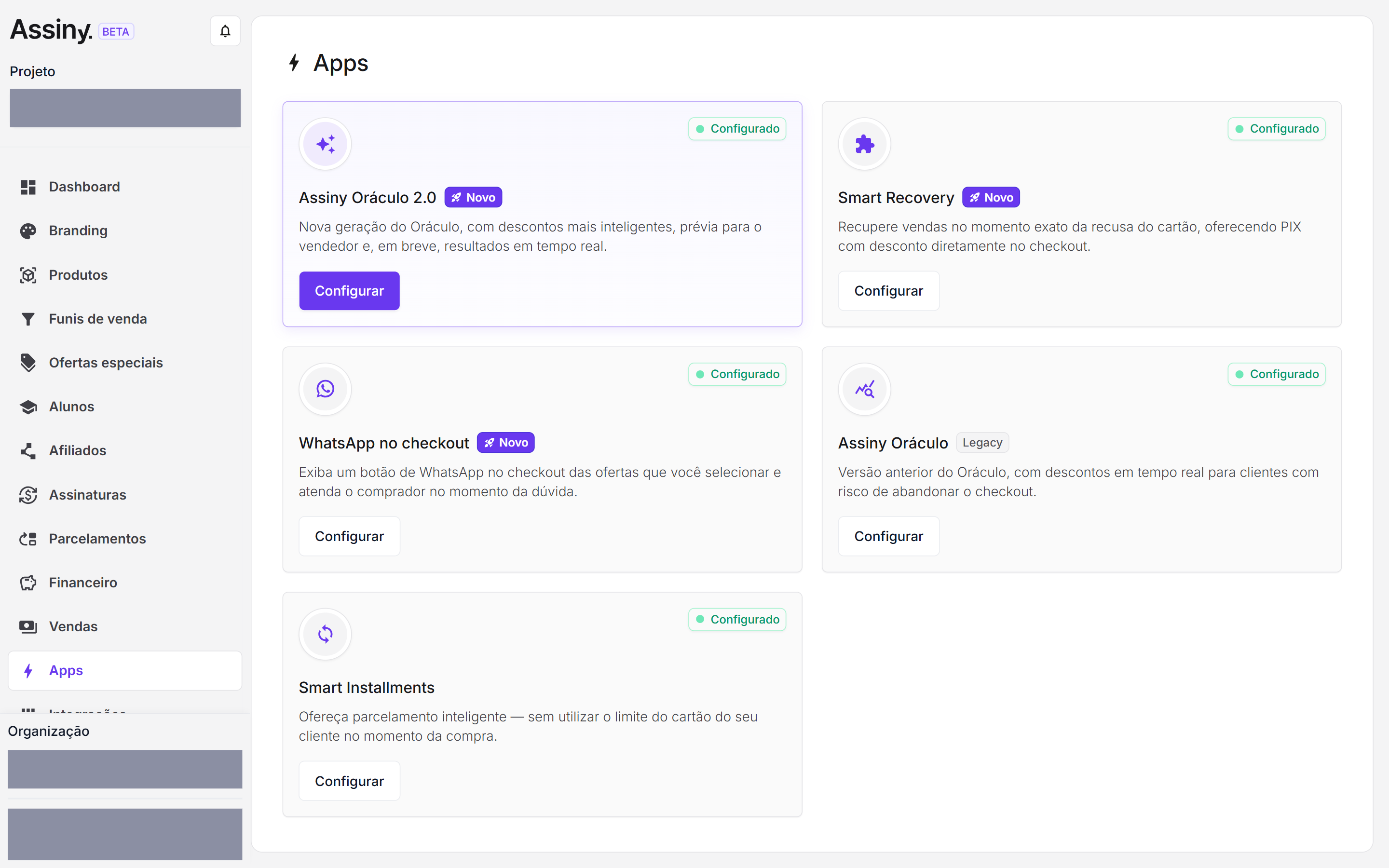Open the notifications bell icon
Viewport: 1389px width, 868px height.
[225, 31]
